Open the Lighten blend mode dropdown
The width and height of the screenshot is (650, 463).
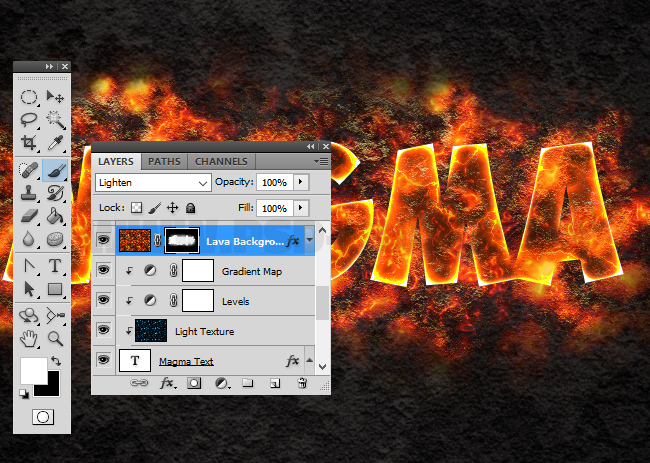[153, 183]
